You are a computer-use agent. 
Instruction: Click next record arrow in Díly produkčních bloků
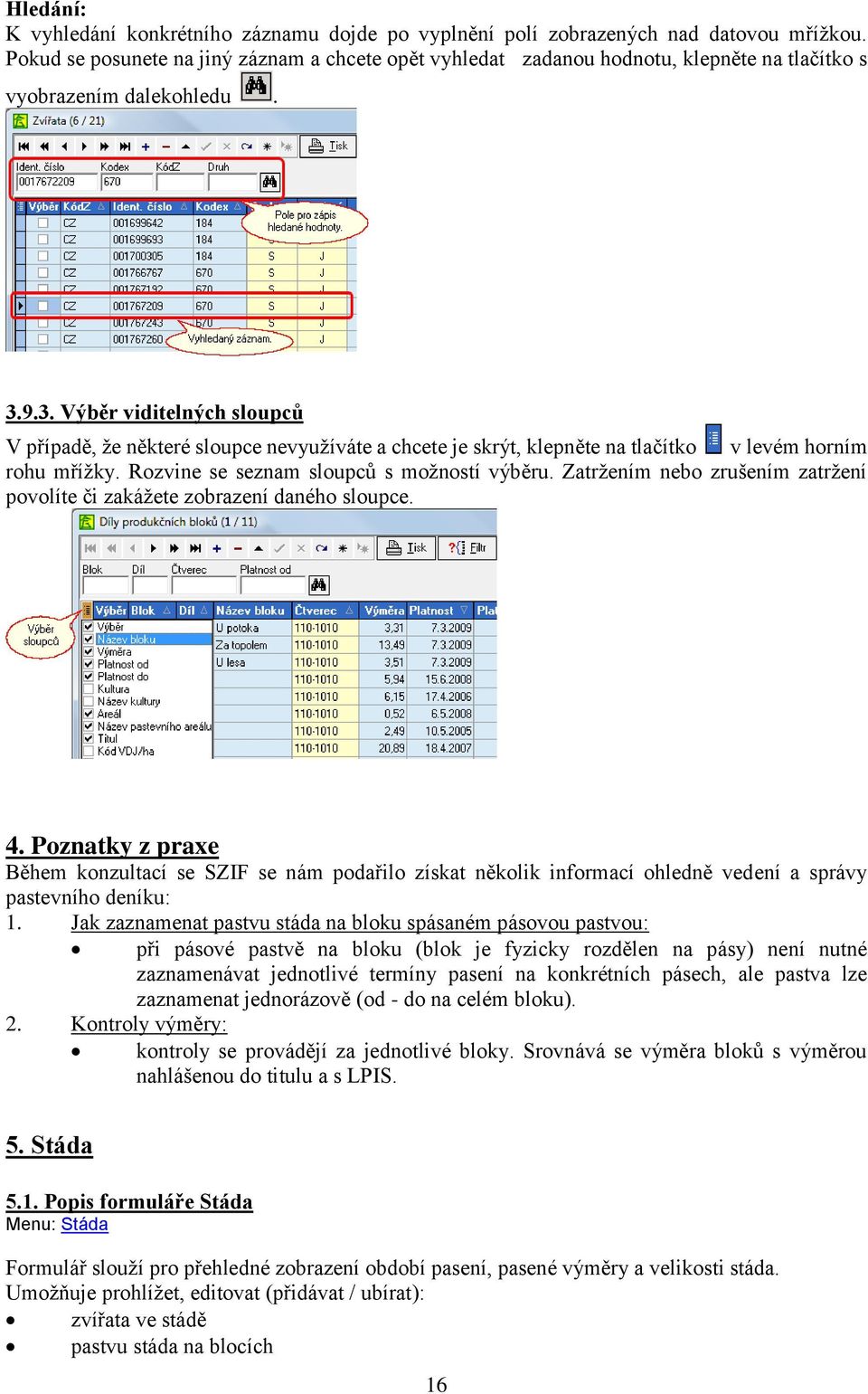click(x=153, y=548)
